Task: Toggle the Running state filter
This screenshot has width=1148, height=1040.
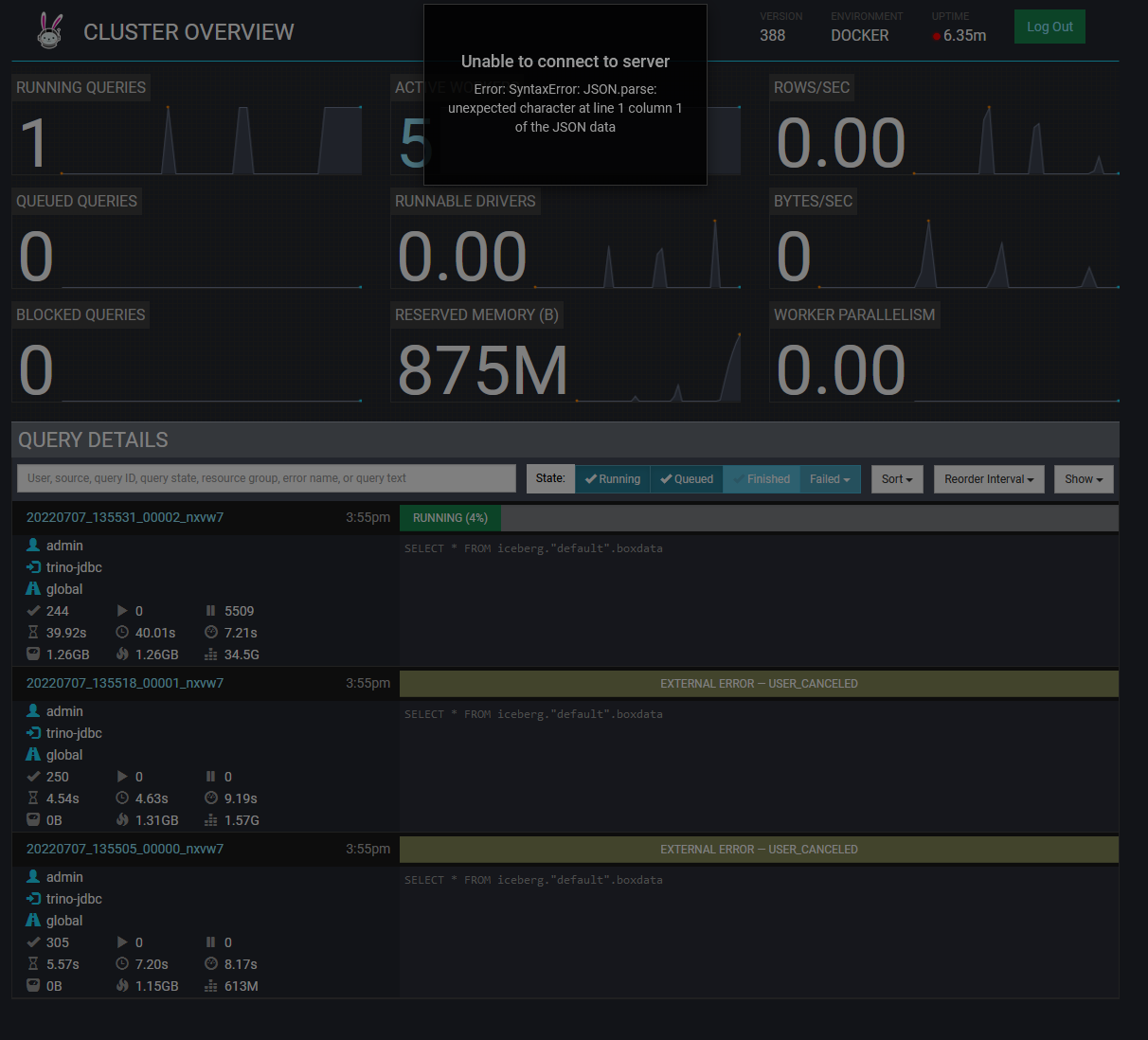Action: click(613, 478)
